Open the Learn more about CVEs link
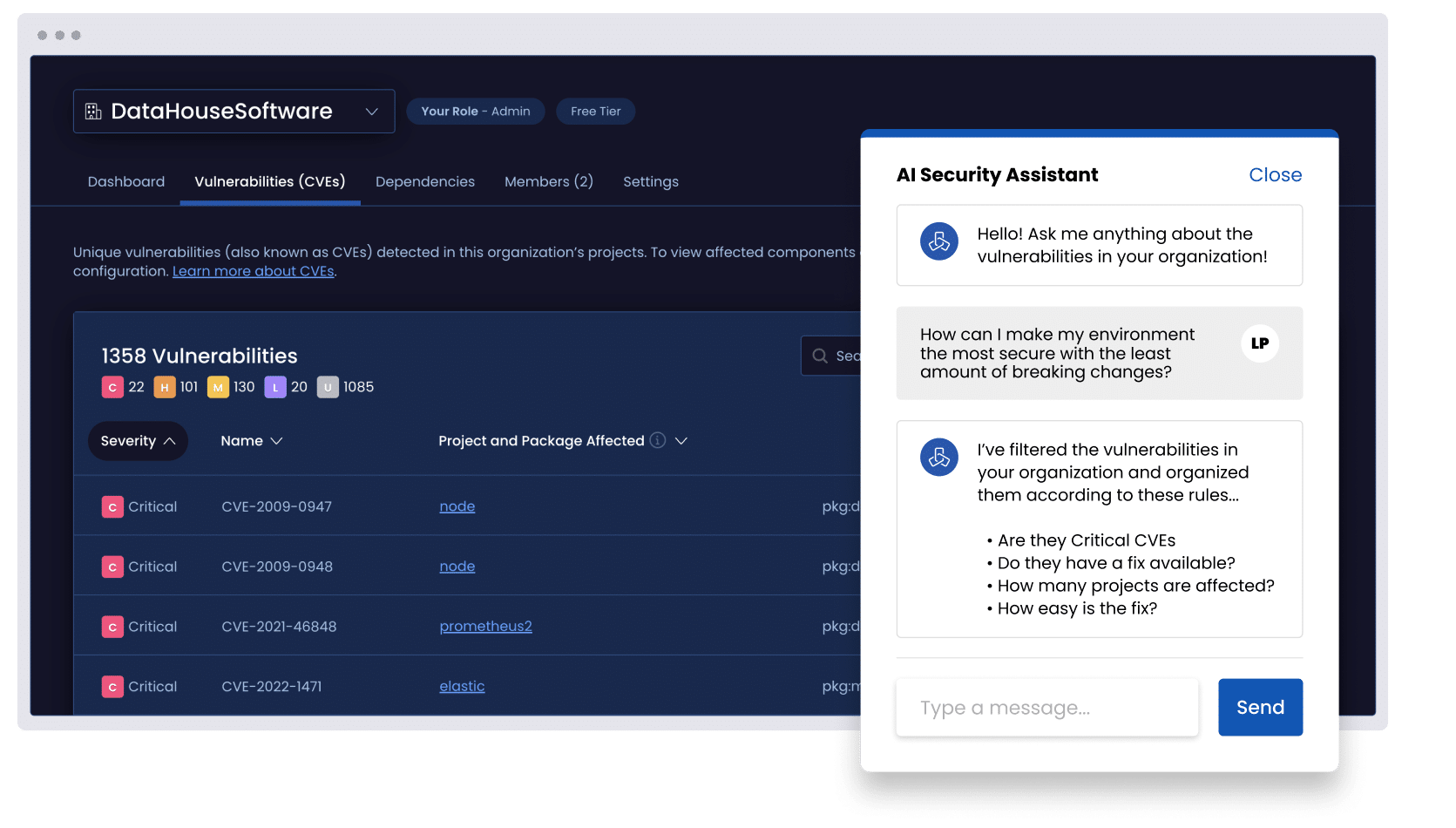1456x828 pixels. (254, 271)
